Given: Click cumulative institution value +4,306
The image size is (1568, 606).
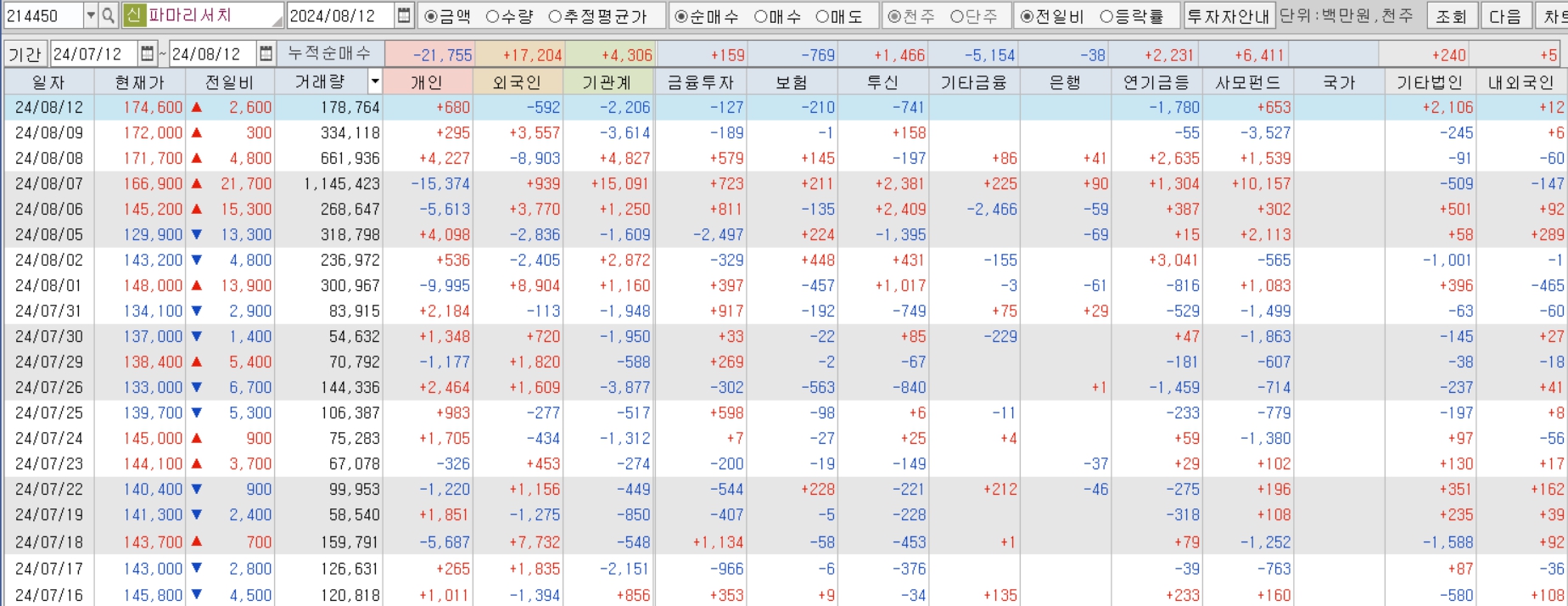Looking at the screenshot, I should [626, 55].
